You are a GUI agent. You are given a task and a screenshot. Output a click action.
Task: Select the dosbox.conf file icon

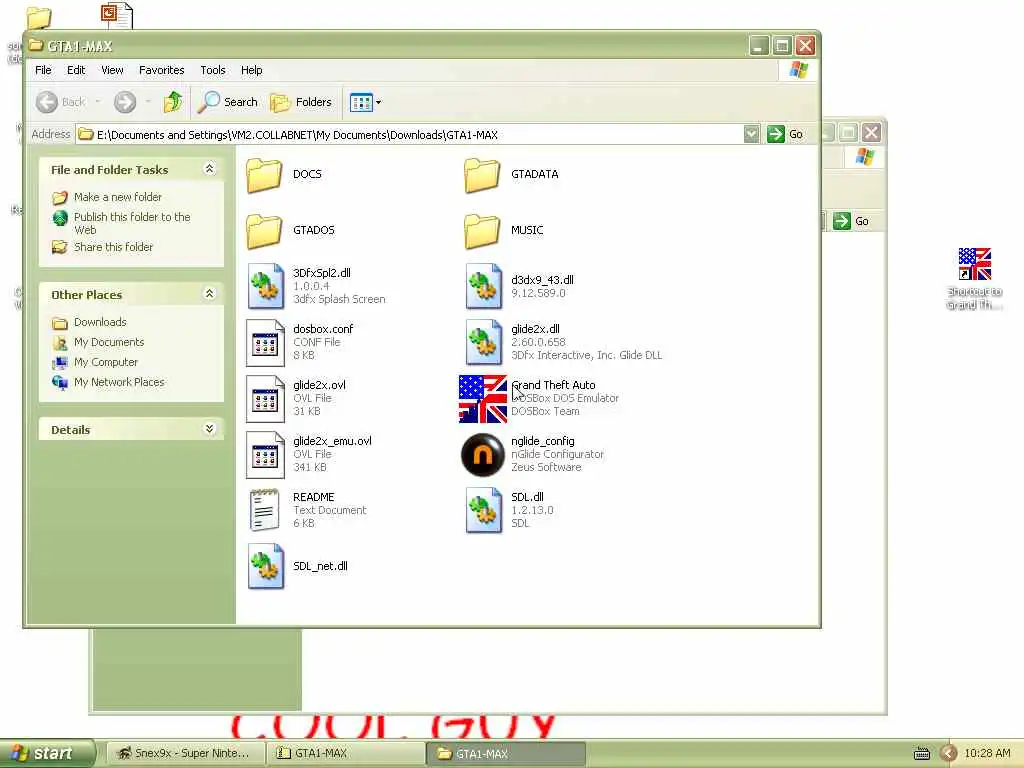(x=266, y=342)
